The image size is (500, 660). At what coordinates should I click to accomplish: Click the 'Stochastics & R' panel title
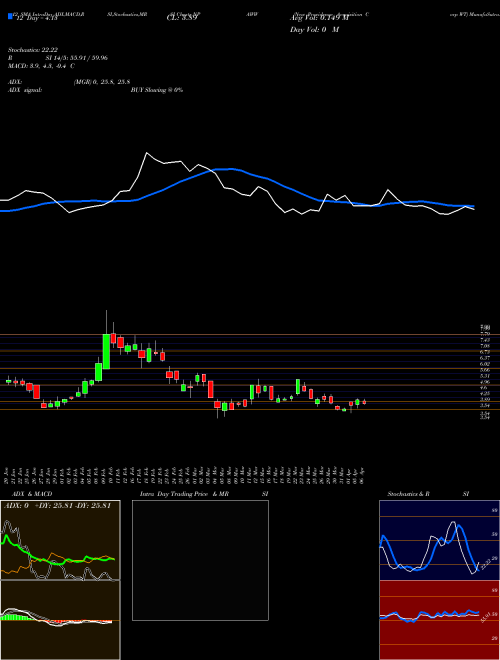tap(410, 494)
